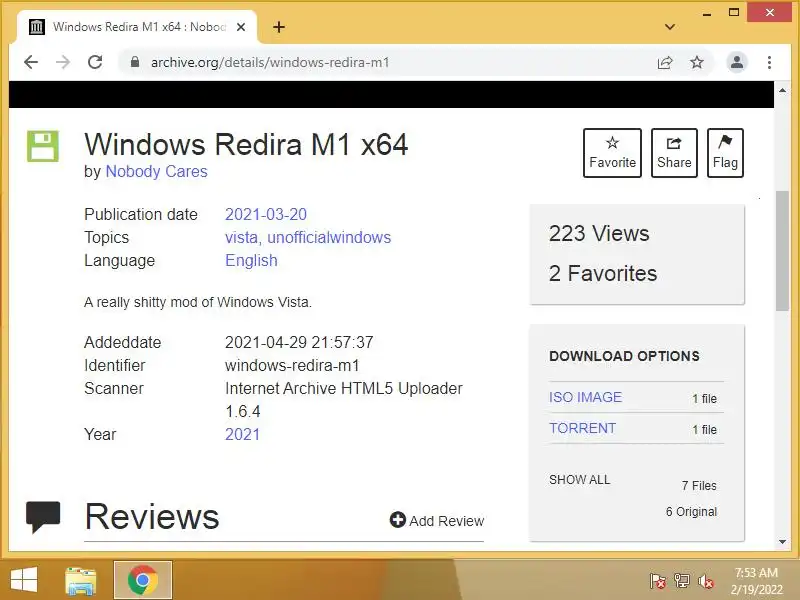Click the 2 Favorites count
800x600 pixels.
(x=603, y=273)
